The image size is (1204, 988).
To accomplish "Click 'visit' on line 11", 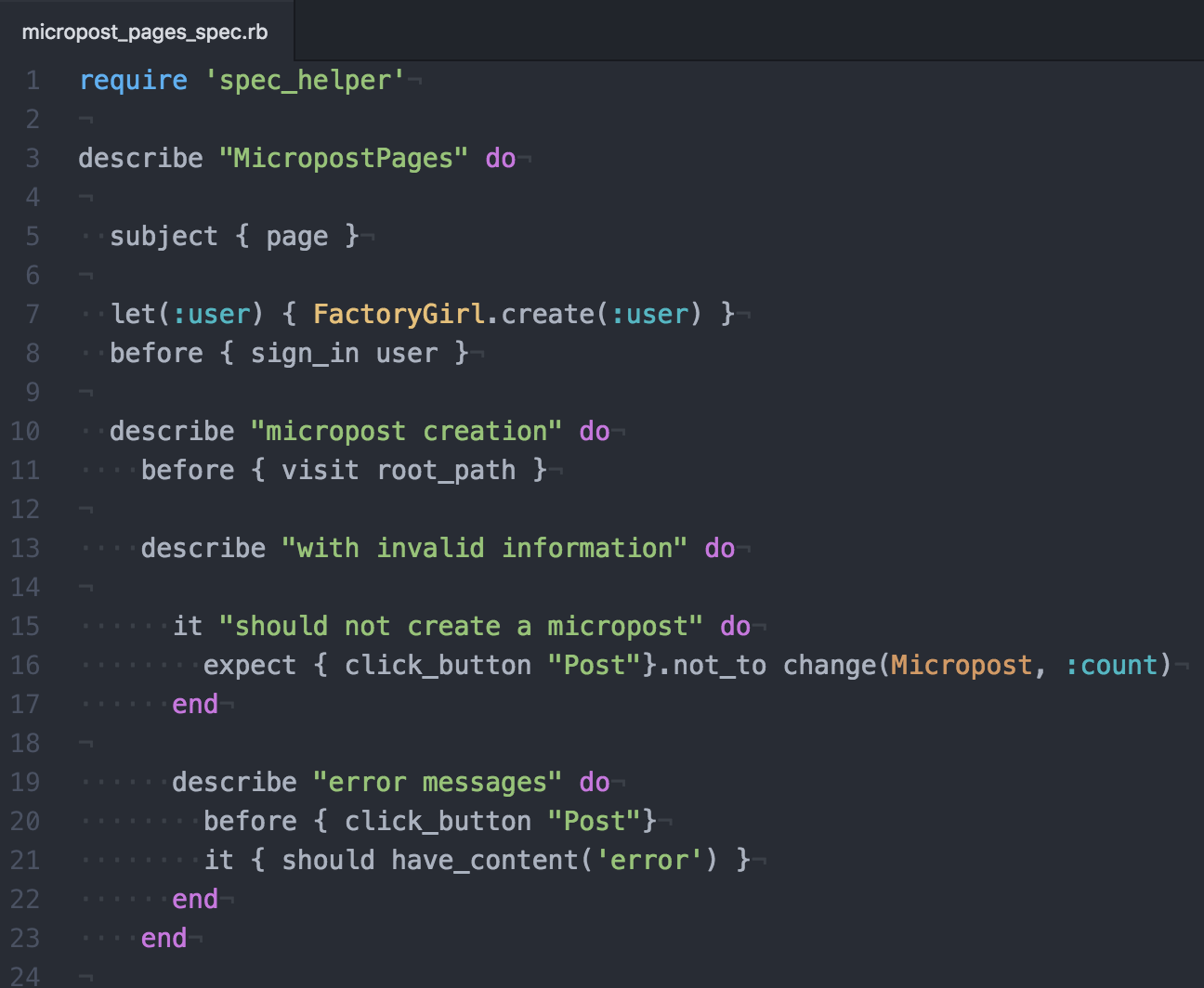I will click(321, 471).
